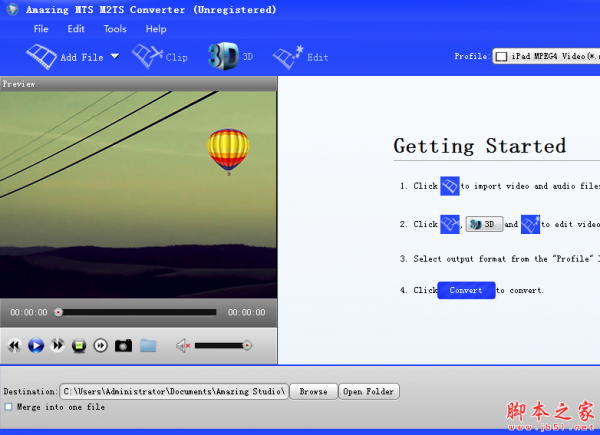
Task: Click the Preview panel header
Action: [139, 83]
